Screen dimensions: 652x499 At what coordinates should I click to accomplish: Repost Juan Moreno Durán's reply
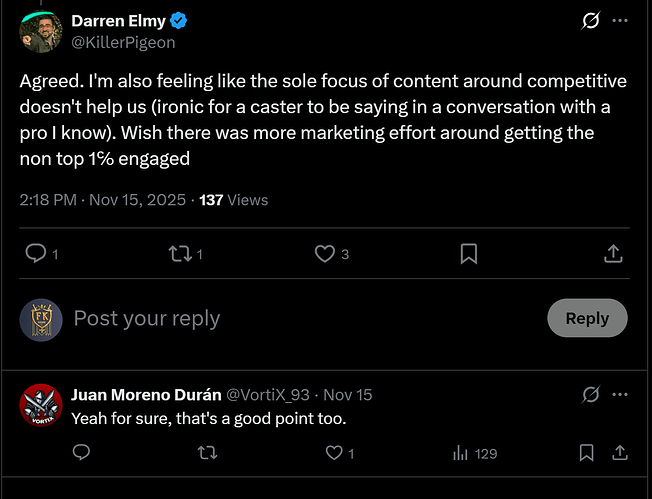tap(208, 453)
